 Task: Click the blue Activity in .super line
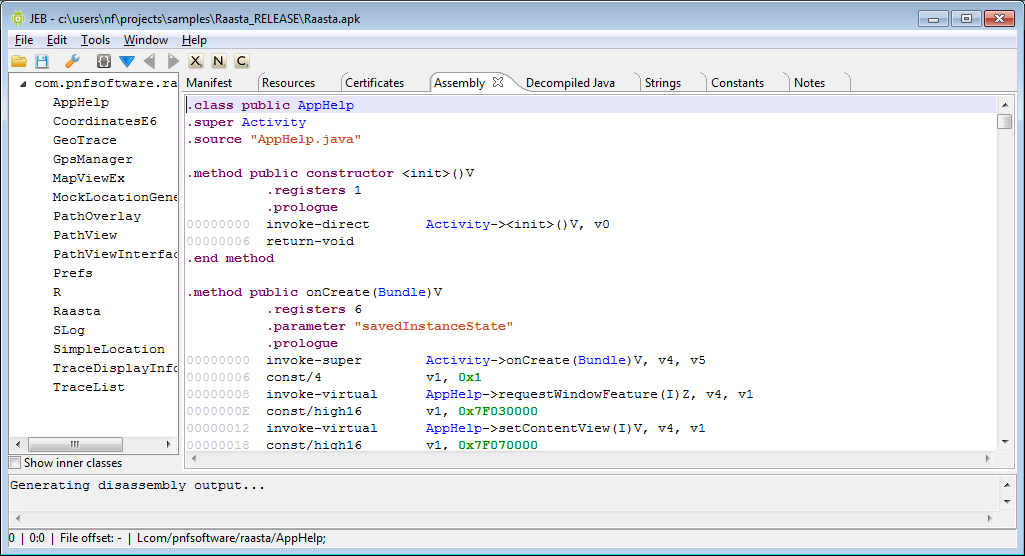tap(273, 122)
